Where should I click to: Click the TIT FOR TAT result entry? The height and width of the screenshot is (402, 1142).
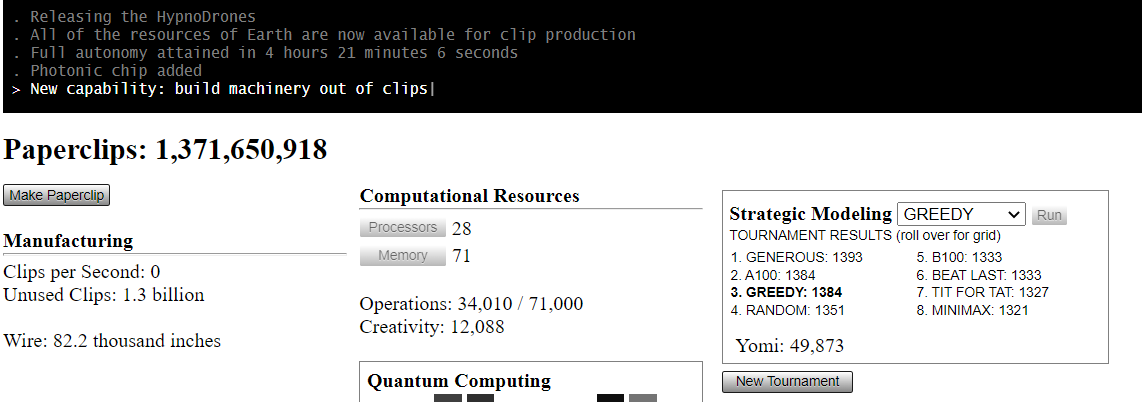pos(982,293)
